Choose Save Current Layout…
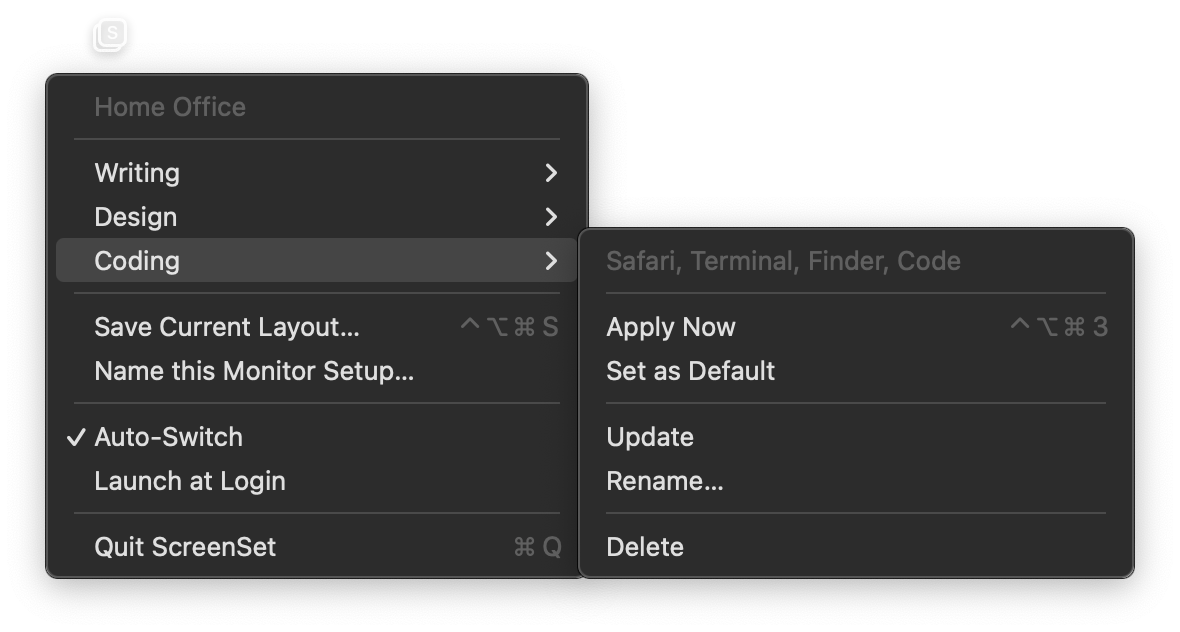 click(317, 327)
